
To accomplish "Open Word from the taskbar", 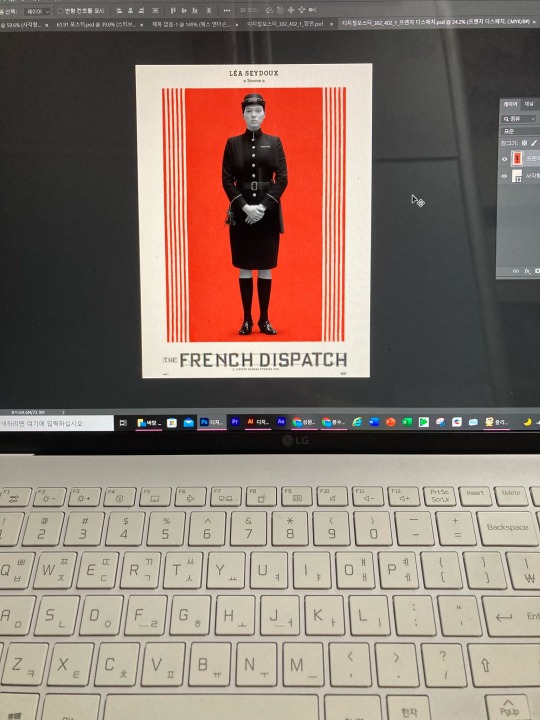I will point(374,422).
